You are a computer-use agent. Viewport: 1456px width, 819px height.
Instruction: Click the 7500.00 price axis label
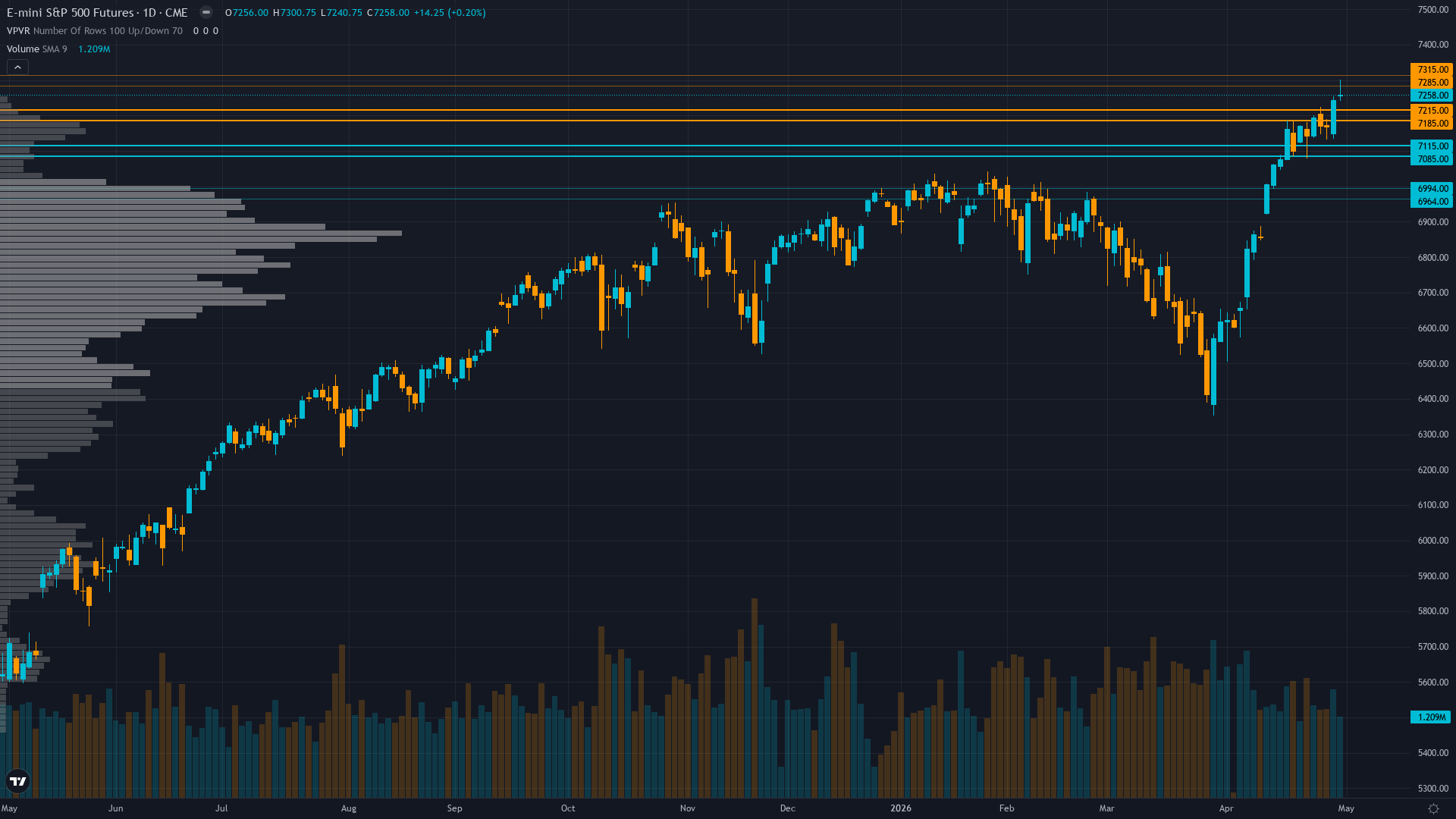(1433, 10)
